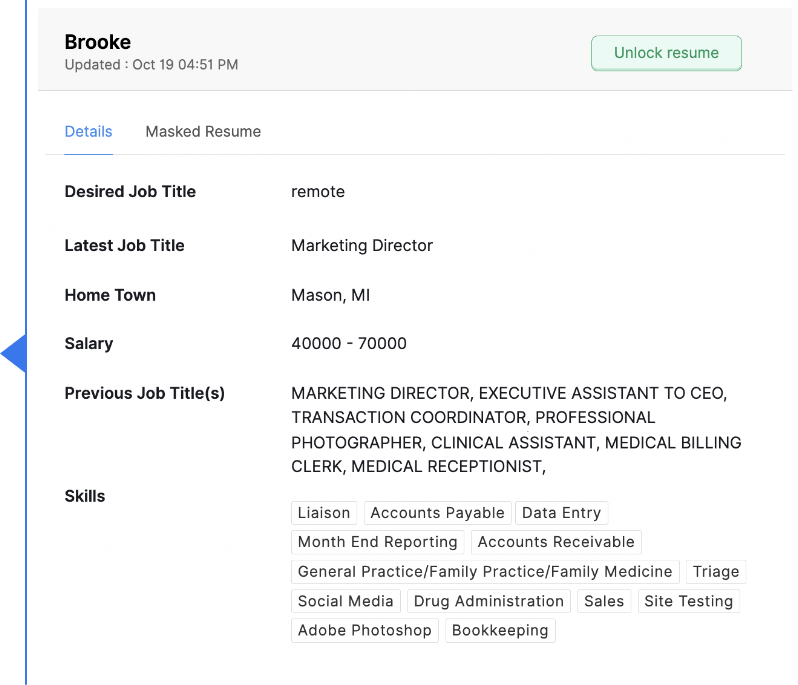Click the blue collapse arrow on left edge
Image resolution: width=798 pixels, height=685 pixels.
pos(14,353)
